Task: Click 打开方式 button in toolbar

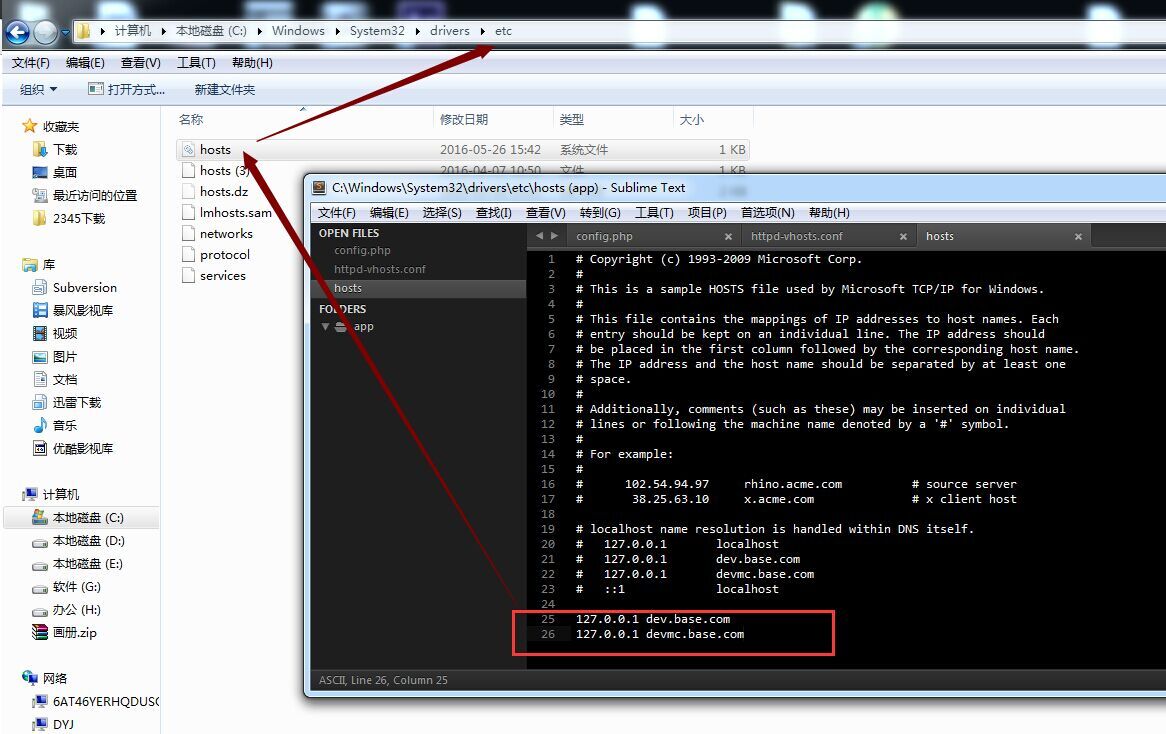Action: [x=127, y=90]
